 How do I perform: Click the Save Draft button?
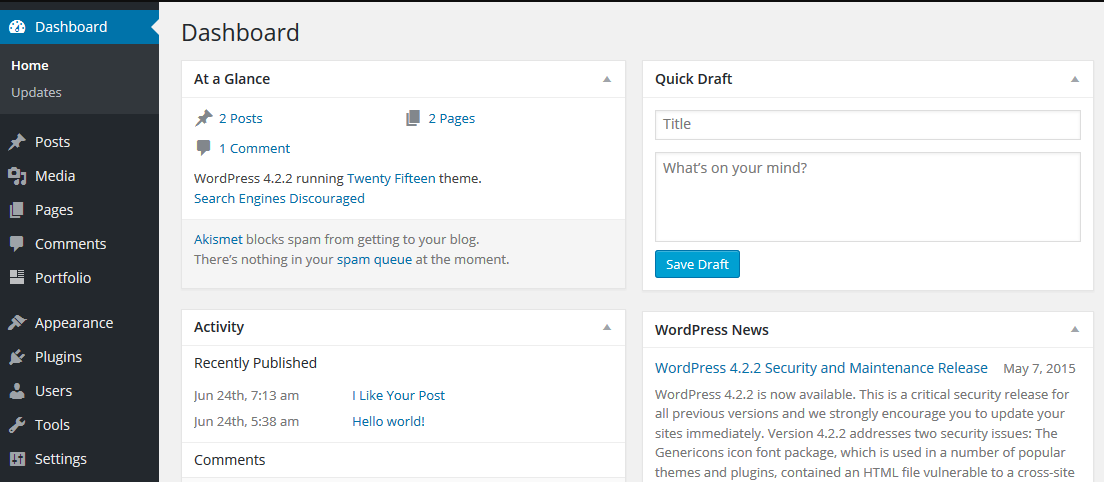click(x=697, y=265)
